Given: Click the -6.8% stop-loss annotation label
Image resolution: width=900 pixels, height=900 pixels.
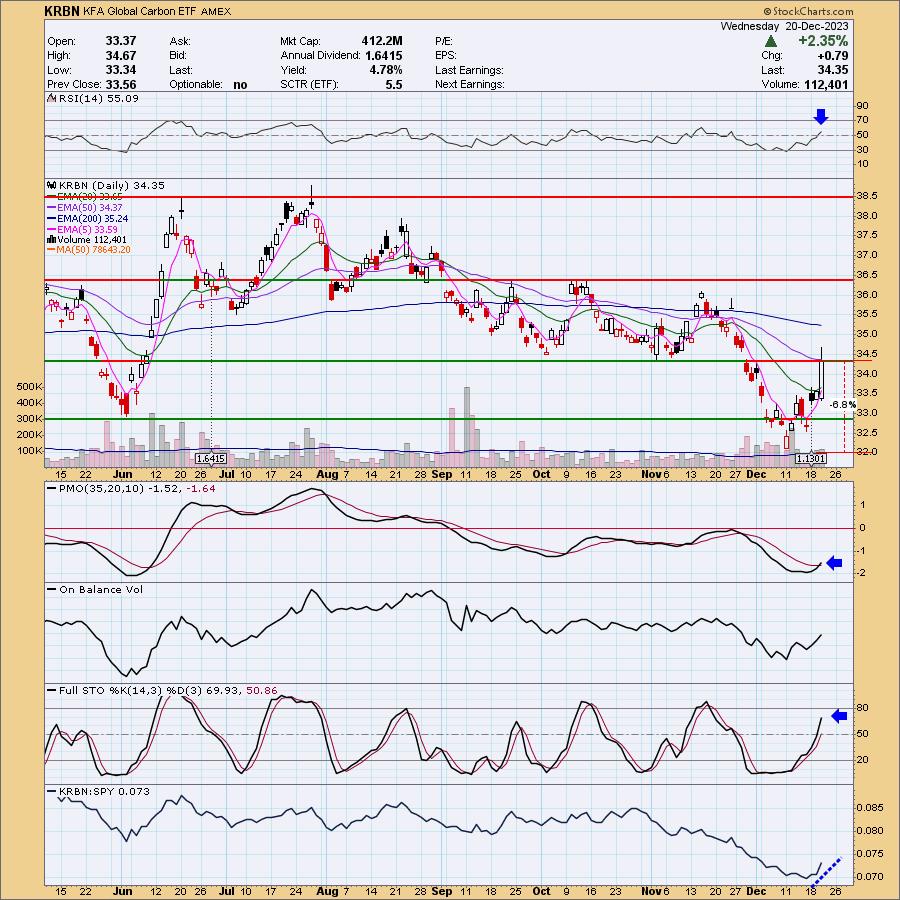Looking at the screenshot, I should (x=843, y=405).
